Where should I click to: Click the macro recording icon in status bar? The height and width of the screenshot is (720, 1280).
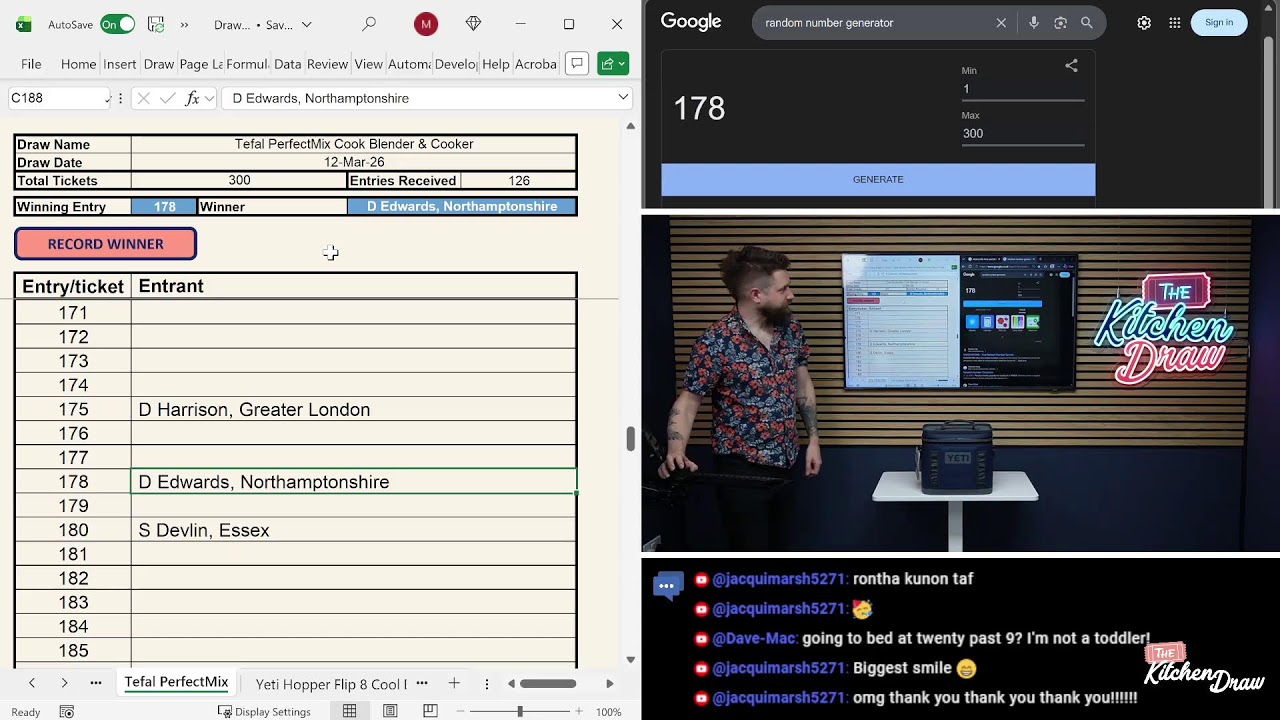67,712
